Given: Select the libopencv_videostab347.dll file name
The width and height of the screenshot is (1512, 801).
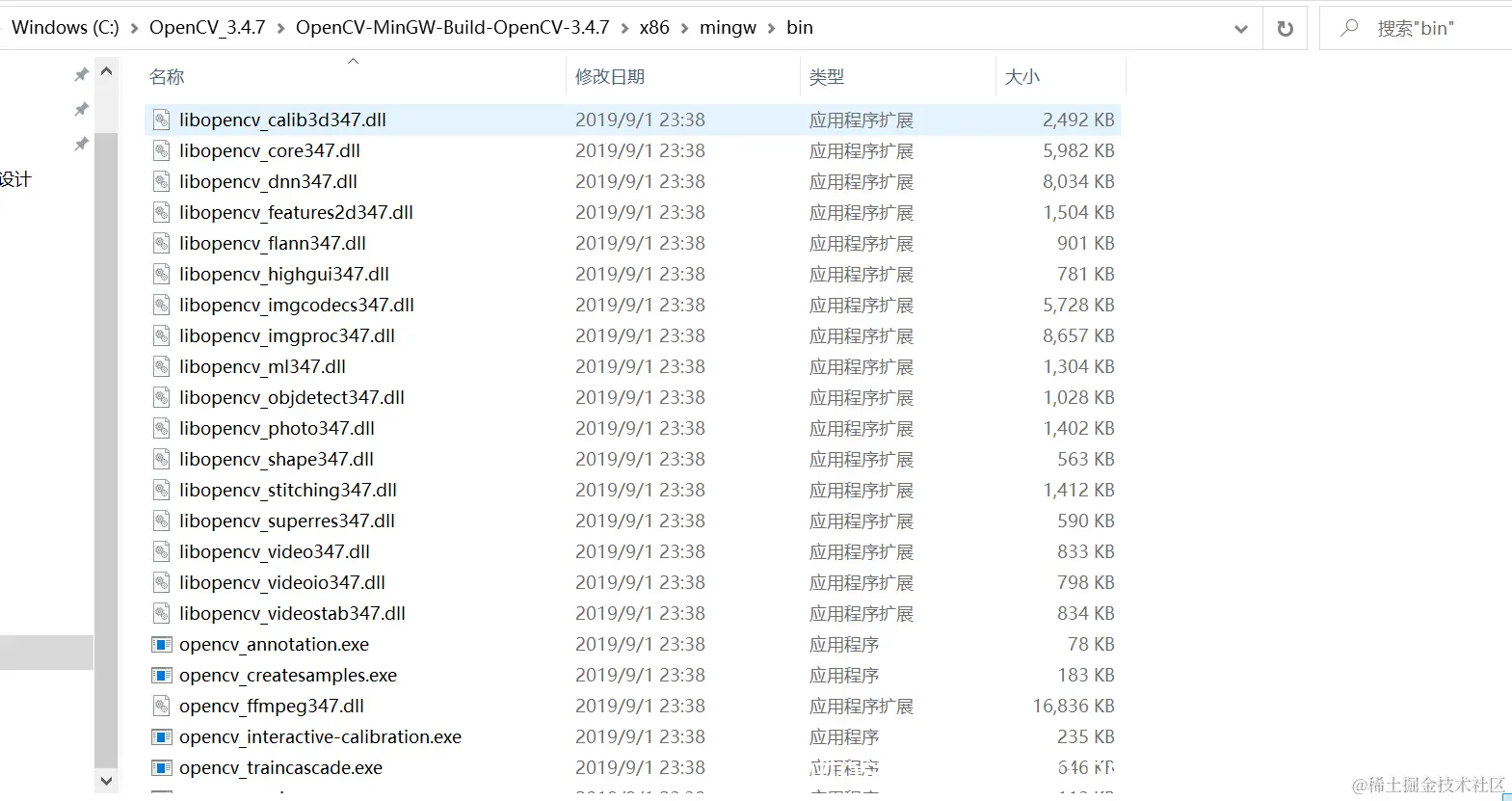Looking at the screenshot, I should (x=292, y=613).
